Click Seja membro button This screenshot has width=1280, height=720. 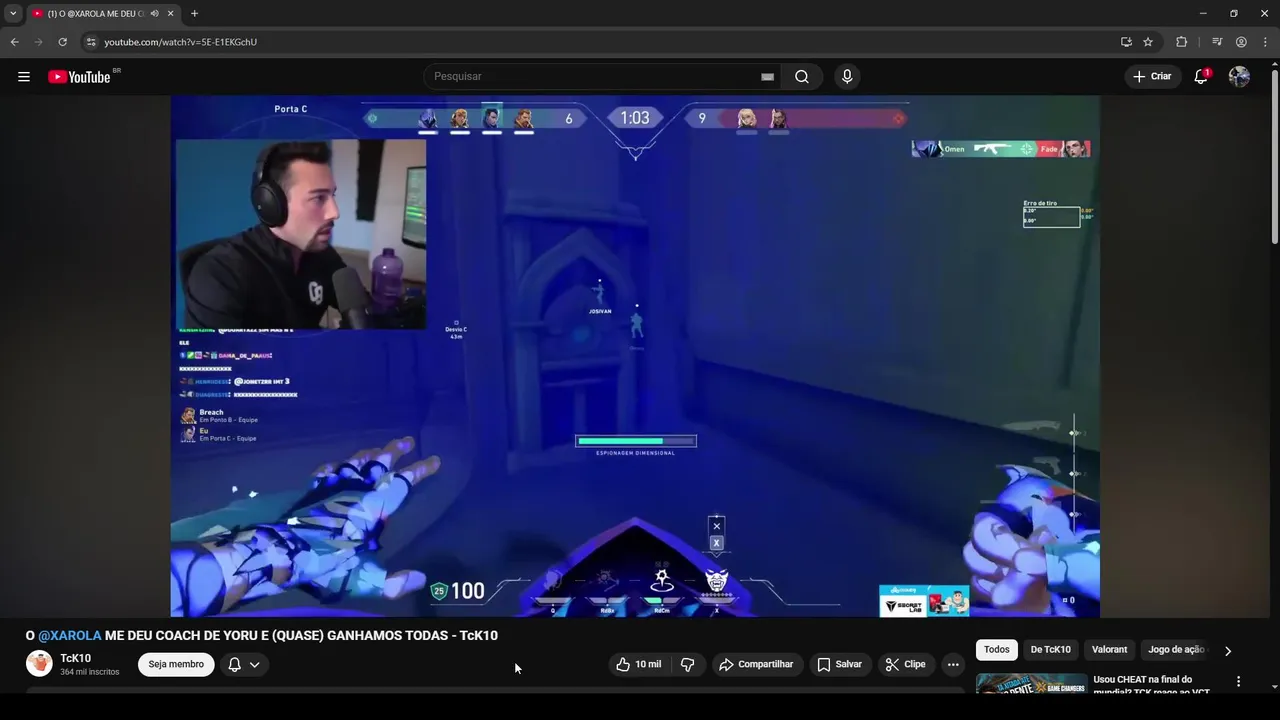[x=176, y=664]
